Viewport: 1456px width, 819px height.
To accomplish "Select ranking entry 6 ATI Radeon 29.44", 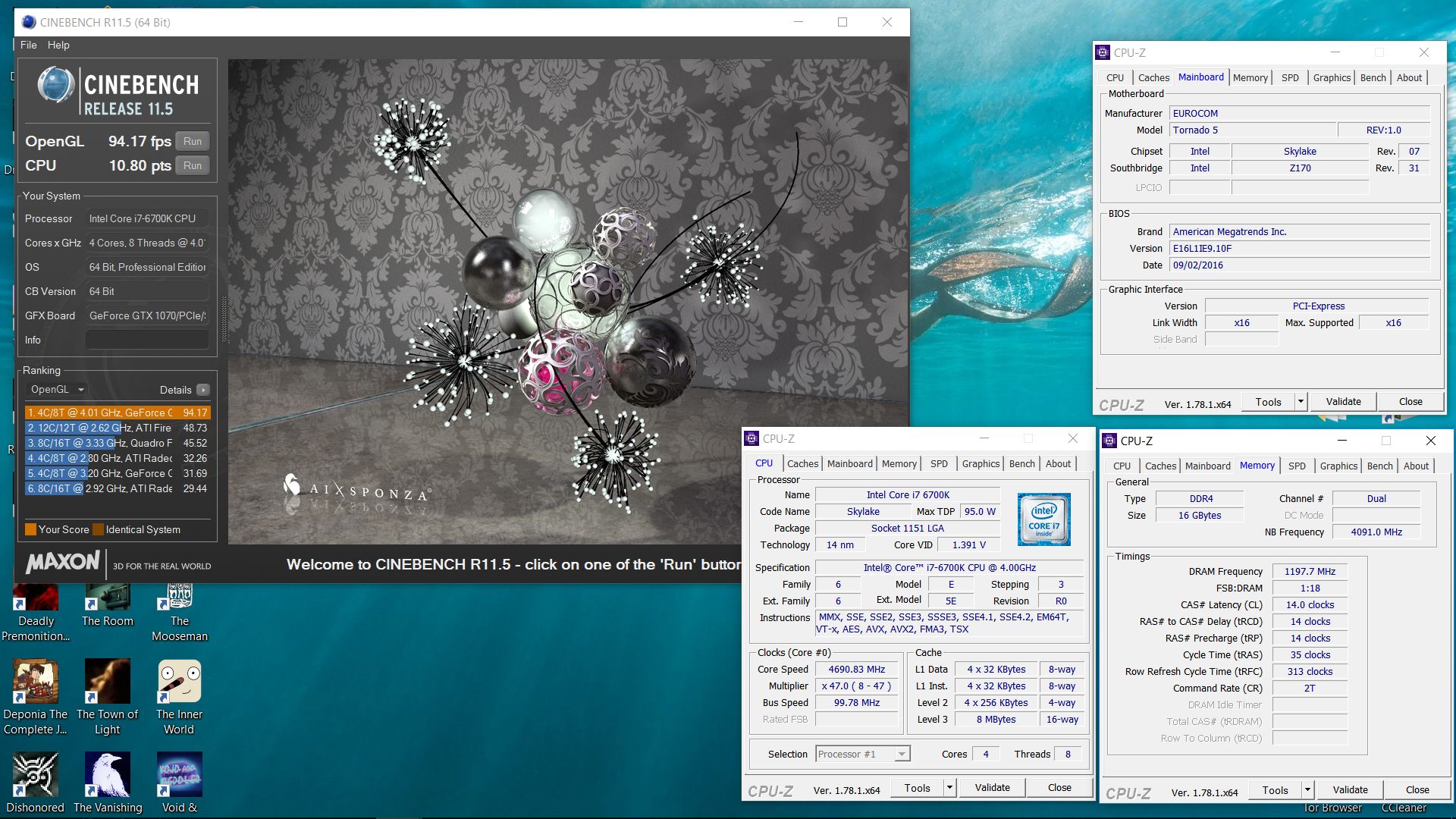I will tap(118, 488).
